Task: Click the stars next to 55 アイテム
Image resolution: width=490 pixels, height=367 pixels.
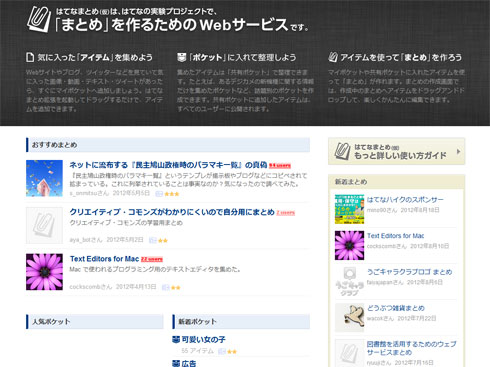Action: [x=232, y=351]
